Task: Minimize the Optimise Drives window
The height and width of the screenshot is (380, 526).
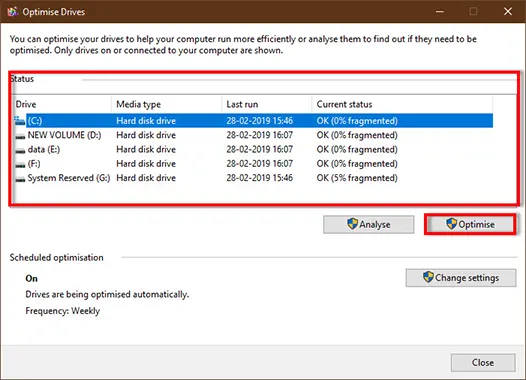Action: point(440,12)
